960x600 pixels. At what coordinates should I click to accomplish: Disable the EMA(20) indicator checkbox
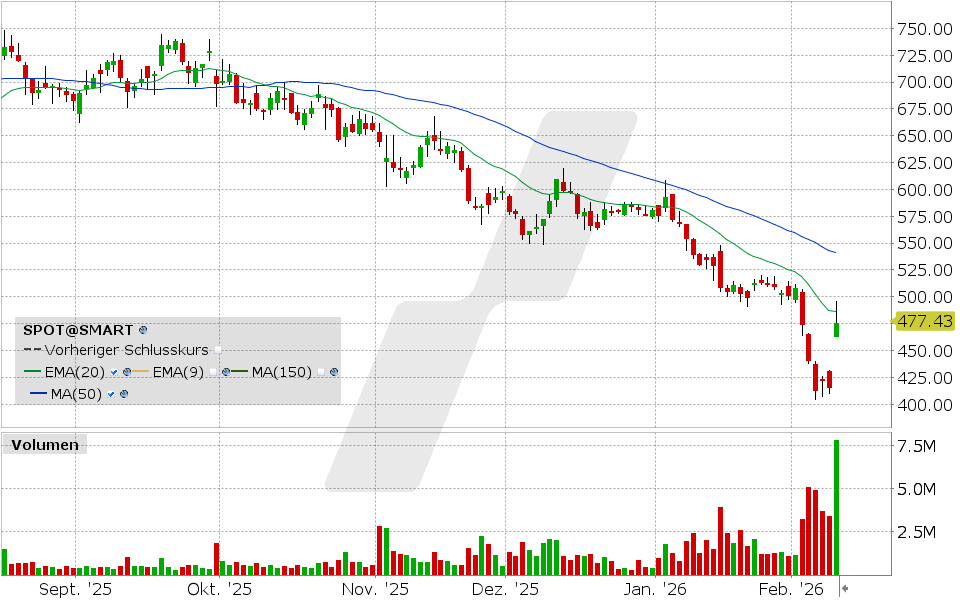tap(113, 371)
